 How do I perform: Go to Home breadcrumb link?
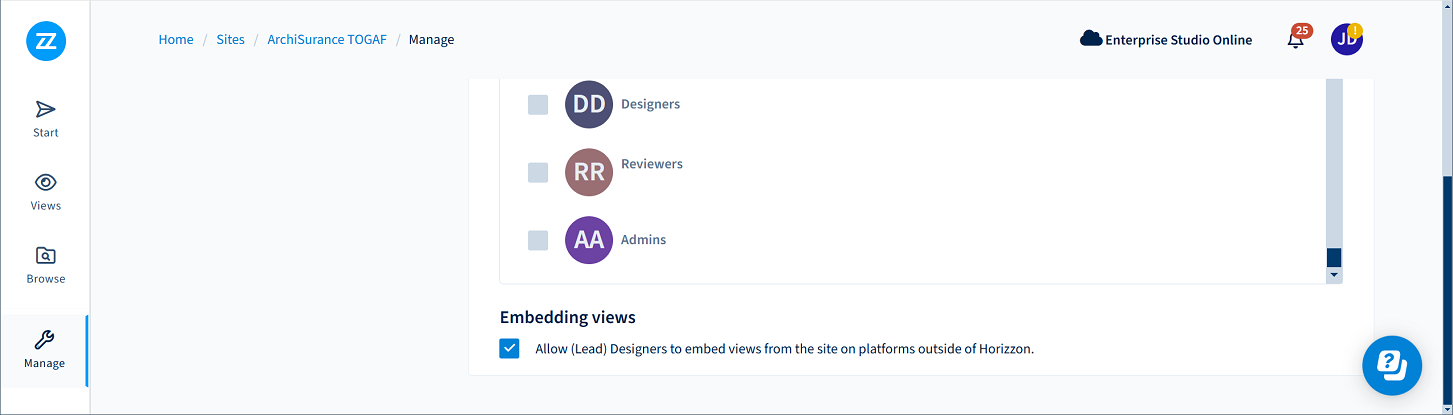click(x=176, y=40)
